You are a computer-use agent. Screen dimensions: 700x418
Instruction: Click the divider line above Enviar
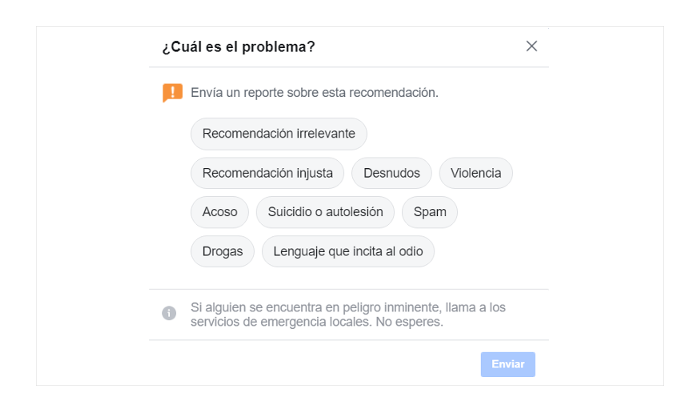(349, 339)
